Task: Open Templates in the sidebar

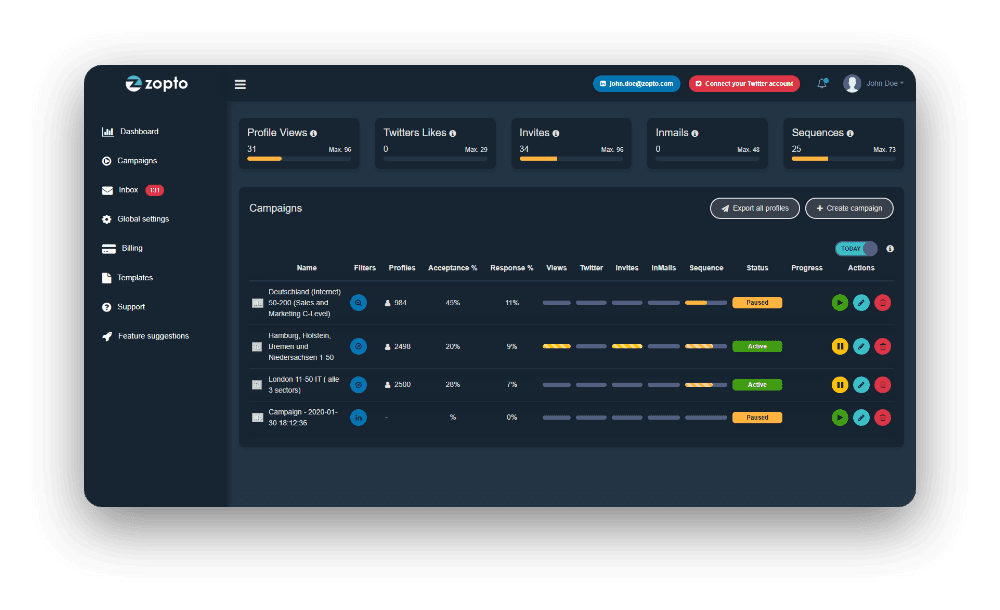Action: tap(127, 278)
